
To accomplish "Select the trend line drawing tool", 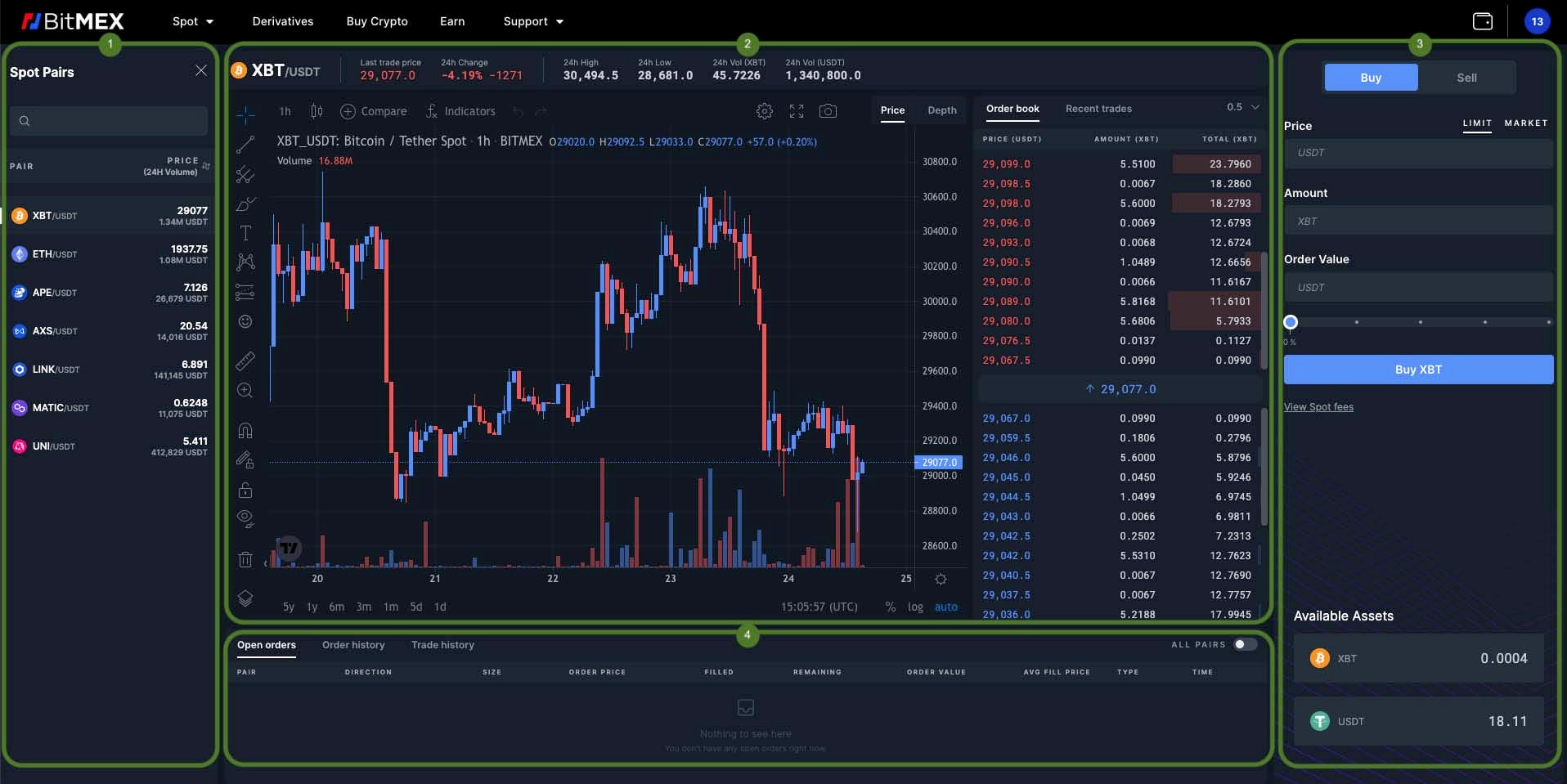I will point(245,145).
